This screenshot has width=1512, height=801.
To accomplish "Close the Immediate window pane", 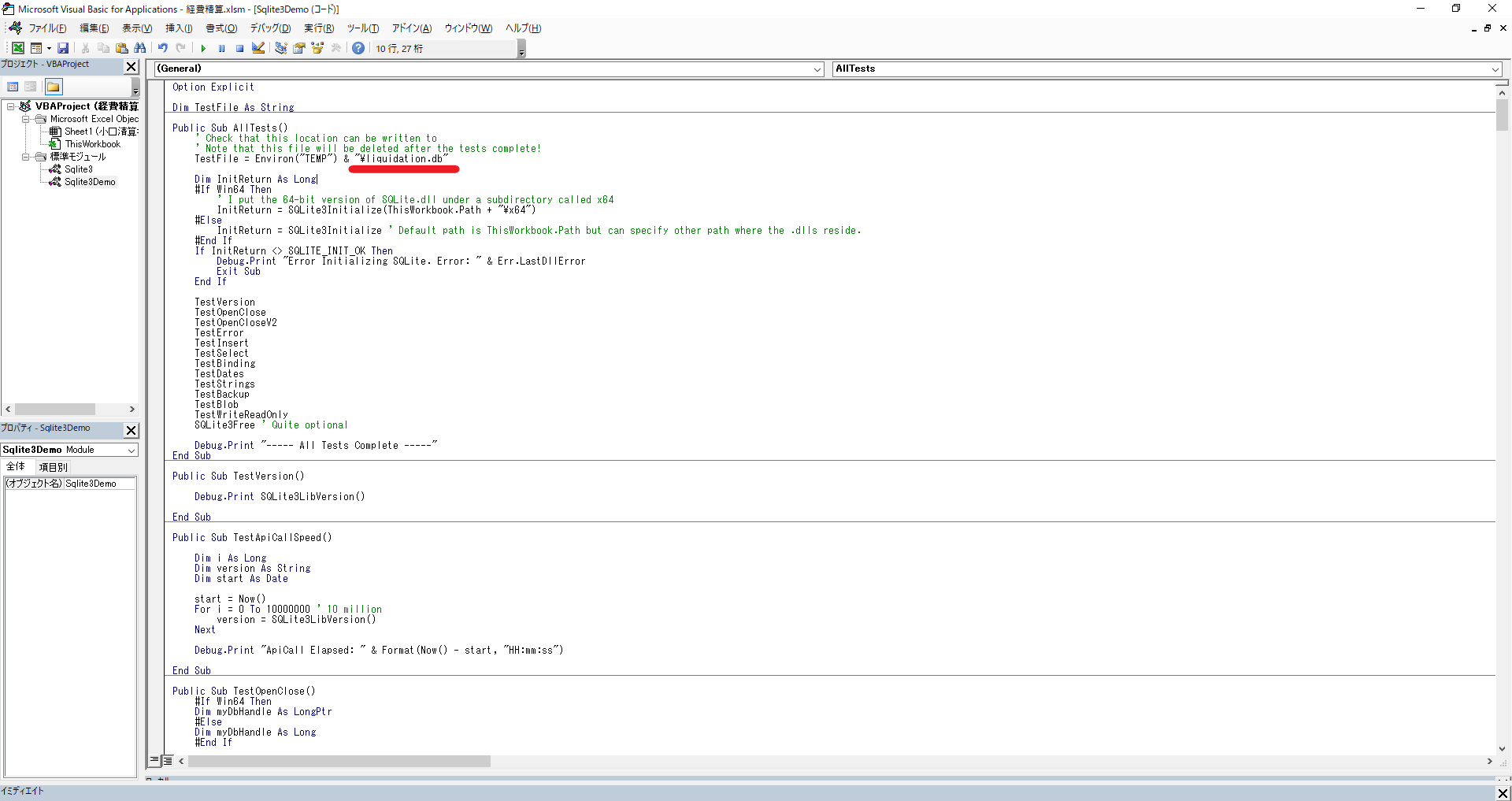I will (x=1503, y=793).
